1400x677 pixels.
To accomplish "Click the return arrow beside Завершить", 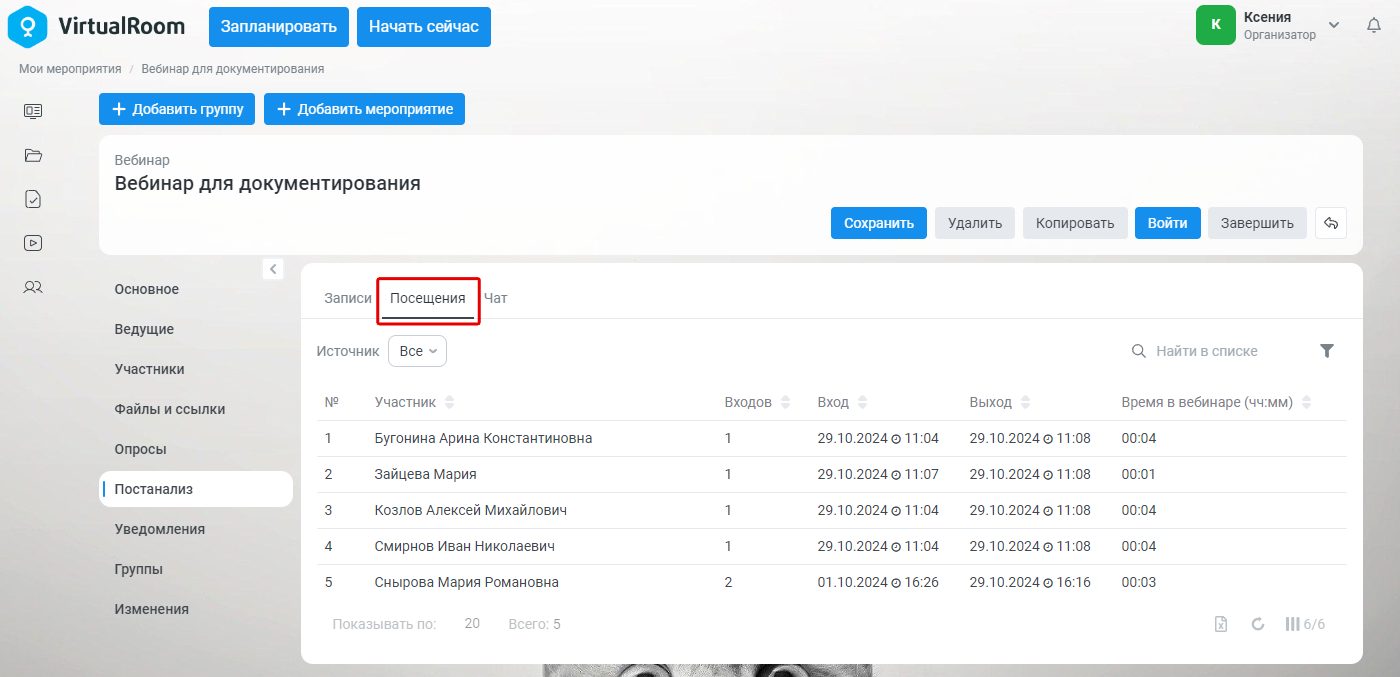I will pos(1331,223).
